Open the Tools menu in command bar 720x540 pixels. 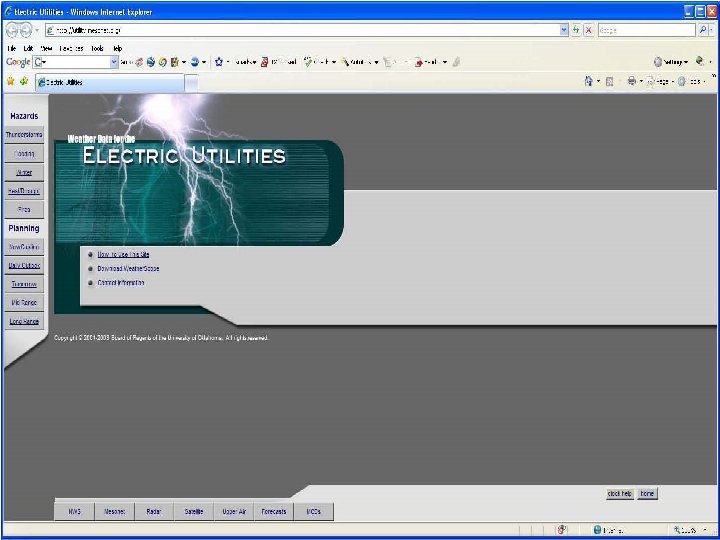(x=692, y=82)
